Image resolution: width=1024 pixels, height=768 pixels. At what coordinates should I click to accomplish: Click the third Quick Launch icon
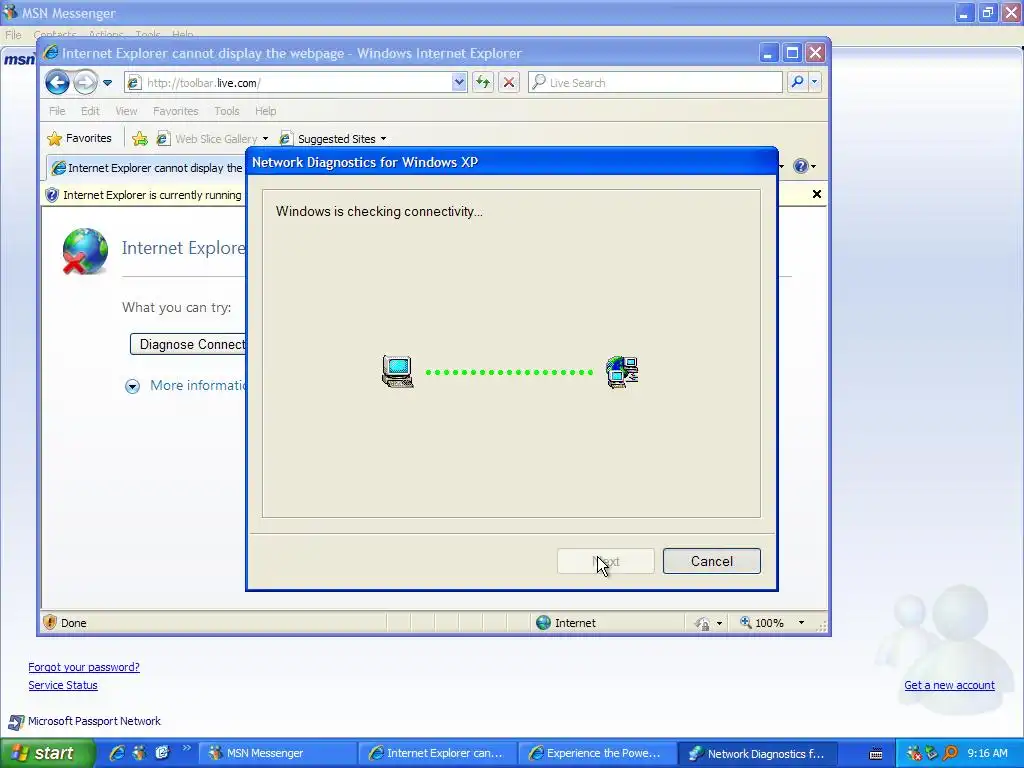[162, 753]
